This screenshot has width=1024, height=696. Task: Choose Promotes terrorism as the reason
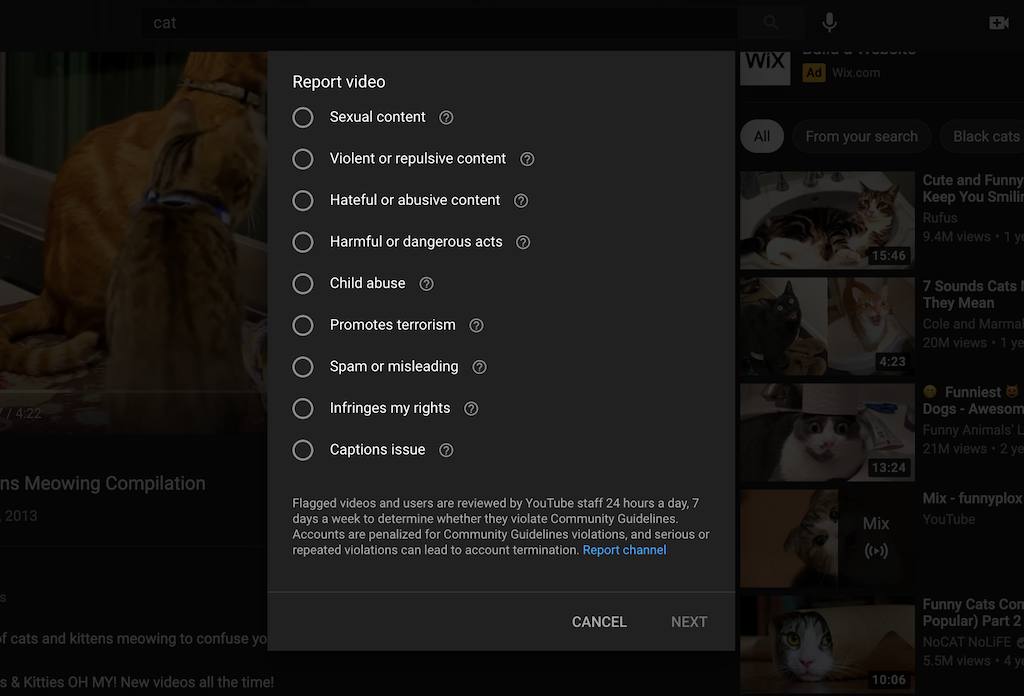303,325
